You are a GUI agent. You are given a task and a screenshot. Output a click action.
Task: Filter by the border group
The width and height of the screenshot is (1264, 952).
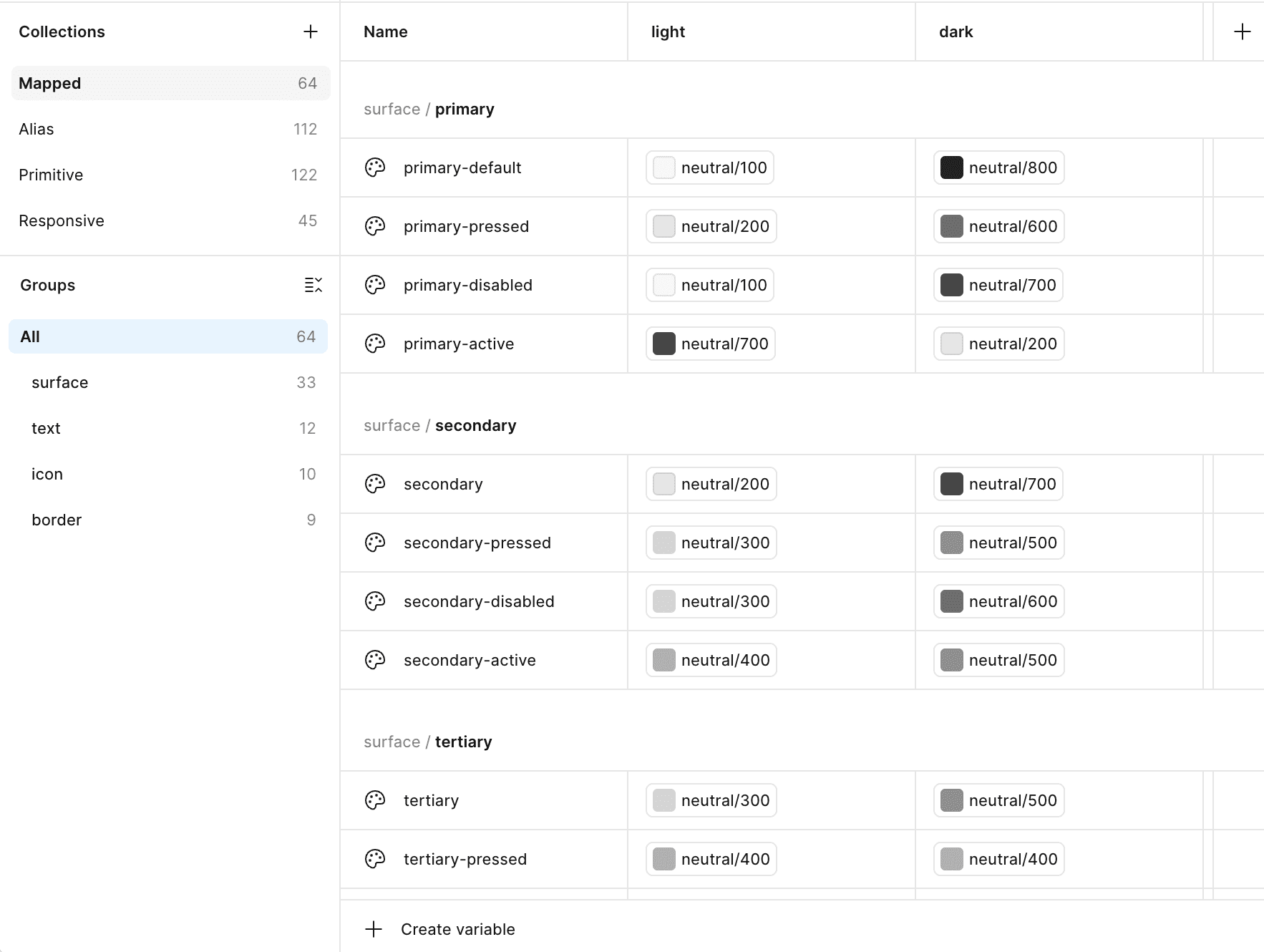[168, 520]
